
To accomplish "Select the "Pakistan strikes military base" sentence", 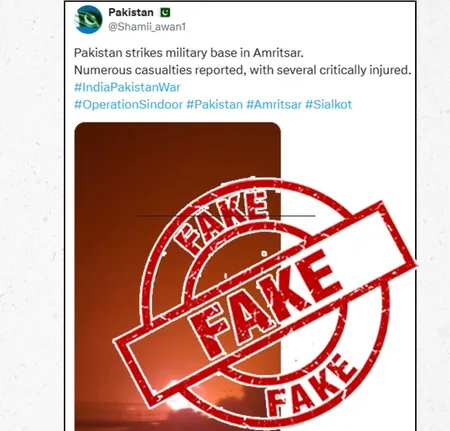I will point(189,53).
